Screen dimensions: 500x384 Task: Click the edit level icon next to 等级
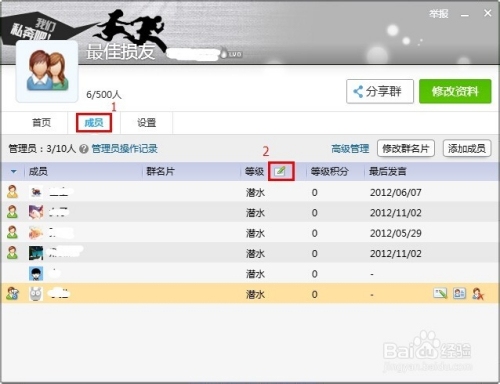click(x=280, y=171)
